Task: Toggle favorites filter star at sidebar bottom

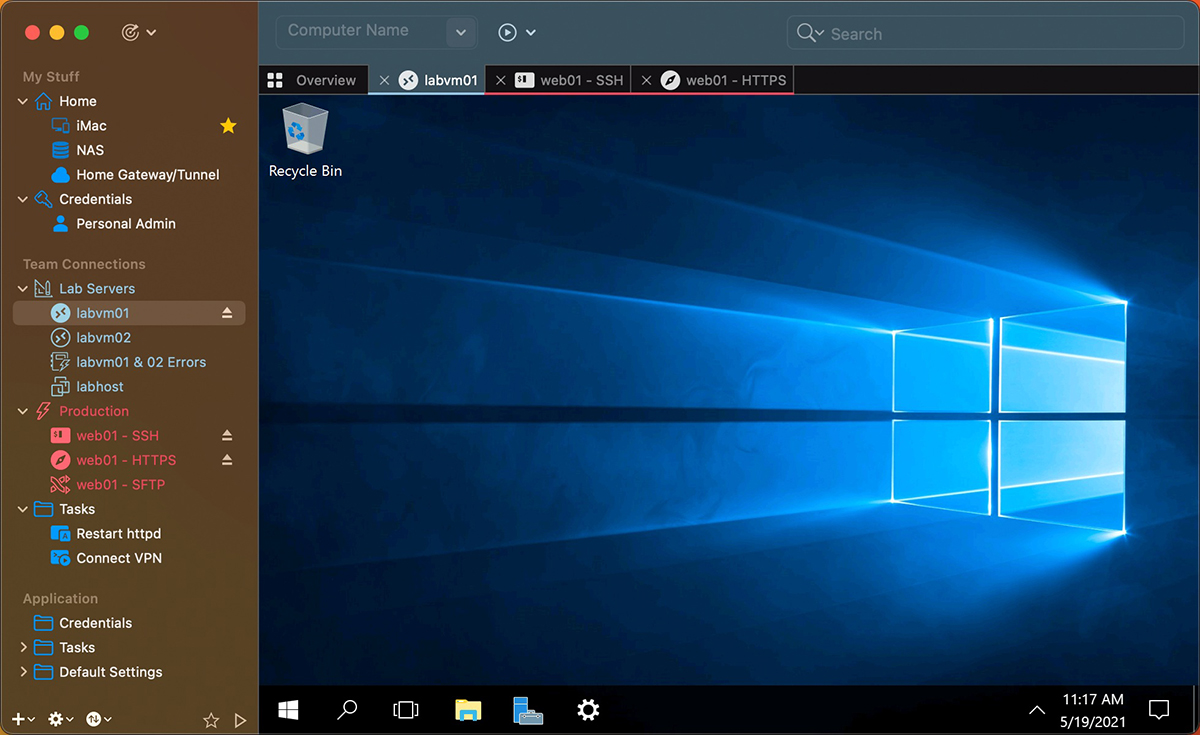Action: coord(211,720)
